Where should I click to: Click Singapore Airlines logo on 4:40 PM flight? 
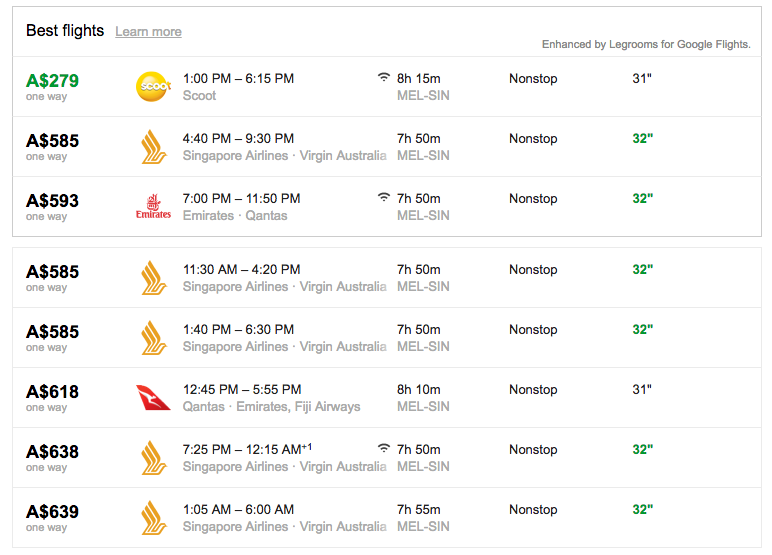point(154,147)
